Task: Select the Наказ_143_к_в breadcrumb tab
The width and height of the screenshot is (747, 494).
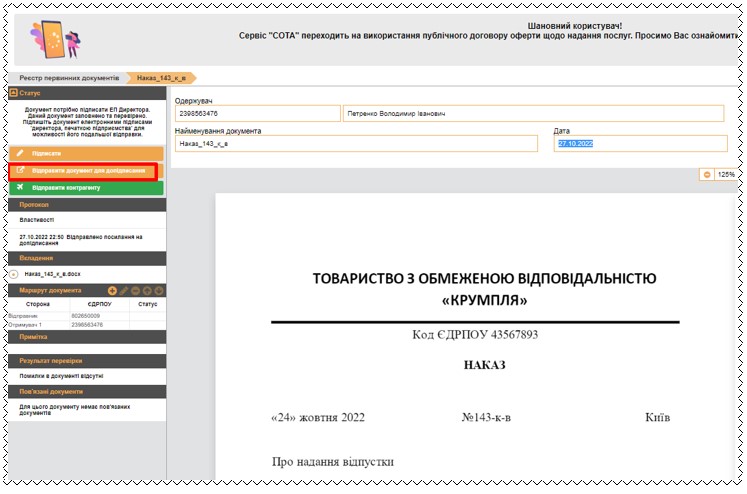Action: coord(161,78)
